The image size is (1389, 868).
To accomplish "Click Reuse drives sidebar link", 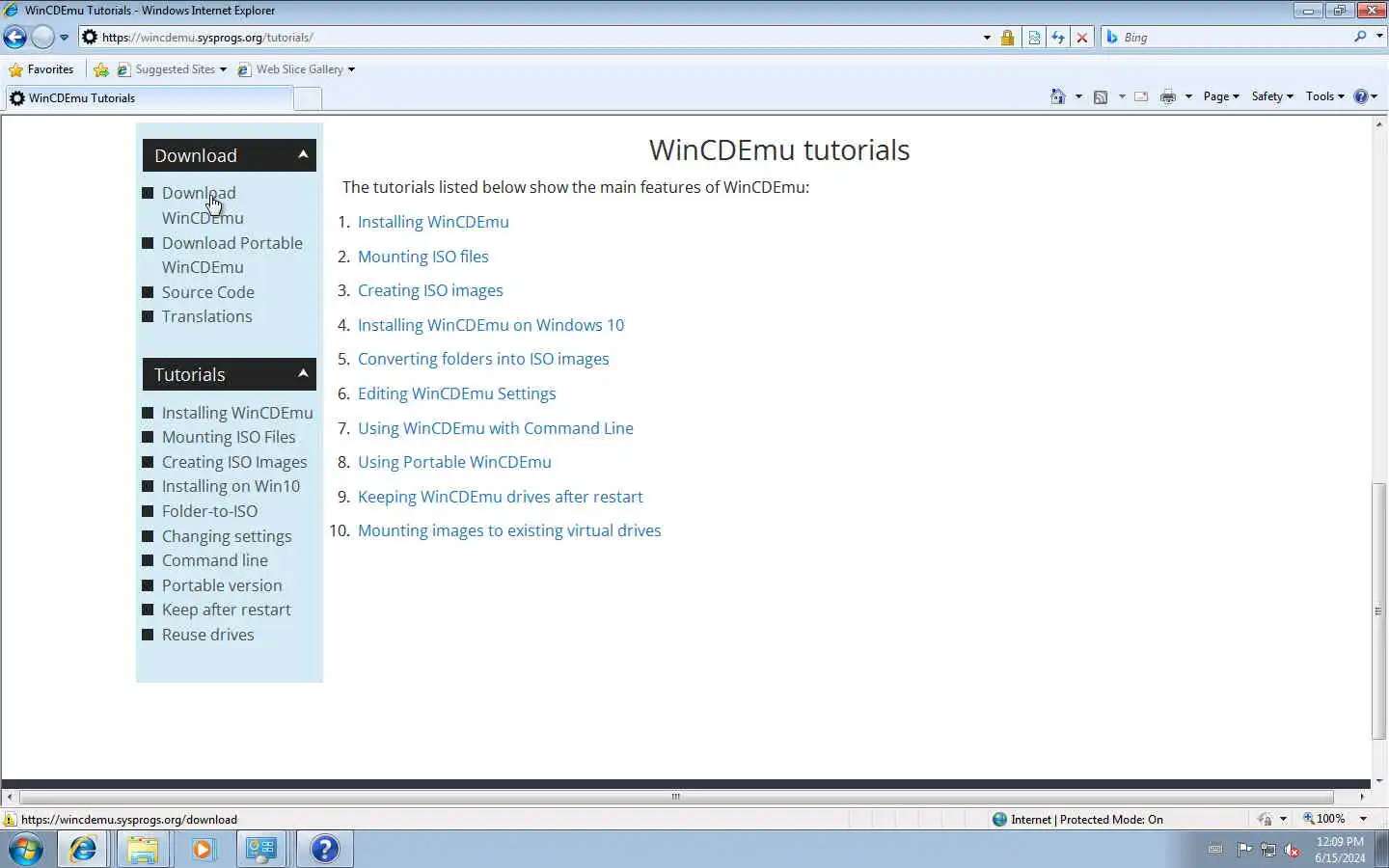I will click(208, 635).
